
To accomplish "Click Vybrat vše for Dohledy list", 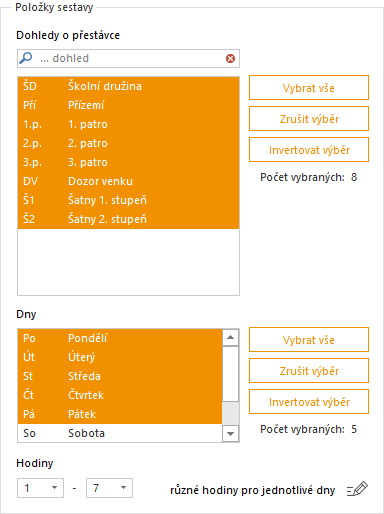I will pos(309,88).
